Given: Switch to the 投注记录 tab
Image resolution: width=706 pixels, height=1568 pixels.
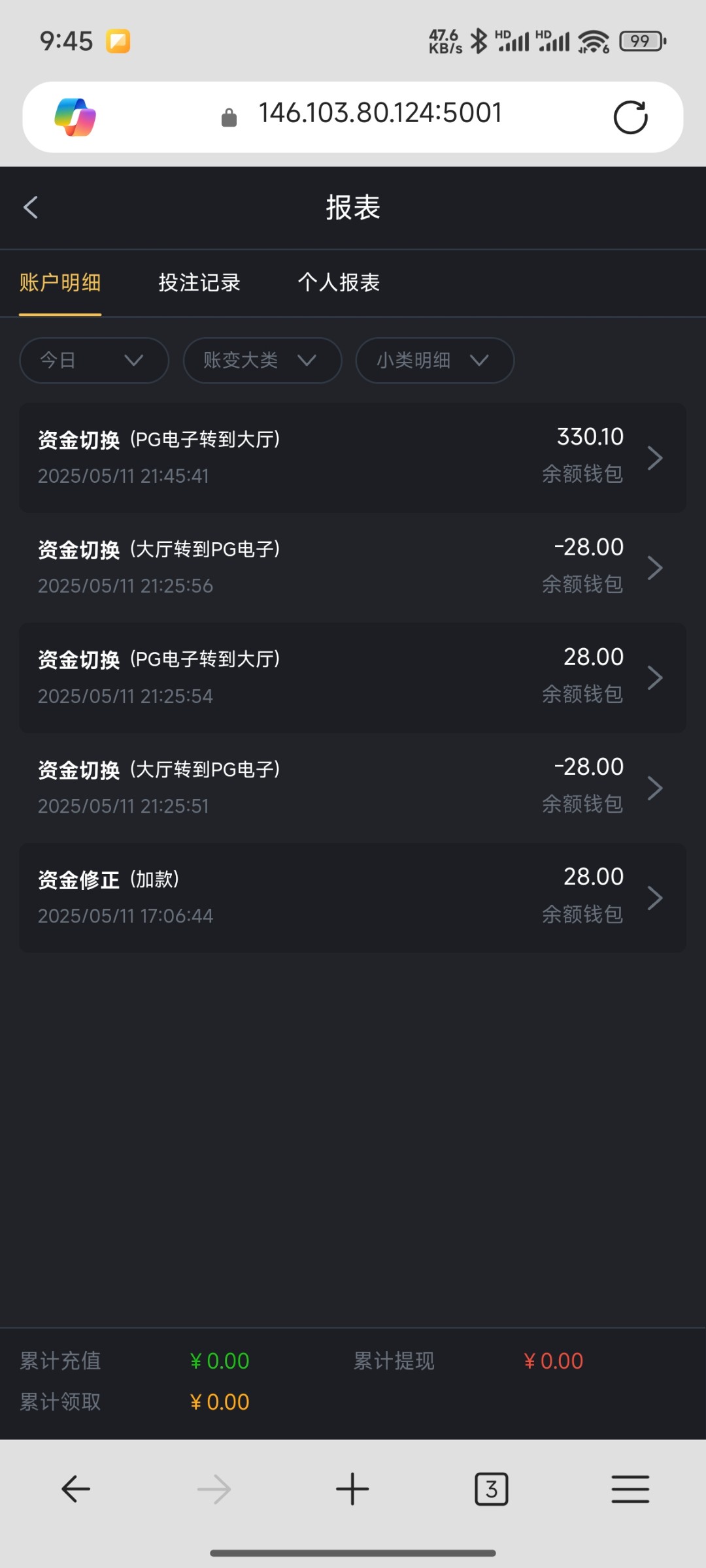Looking at the screenshot, I should (199, 283).
